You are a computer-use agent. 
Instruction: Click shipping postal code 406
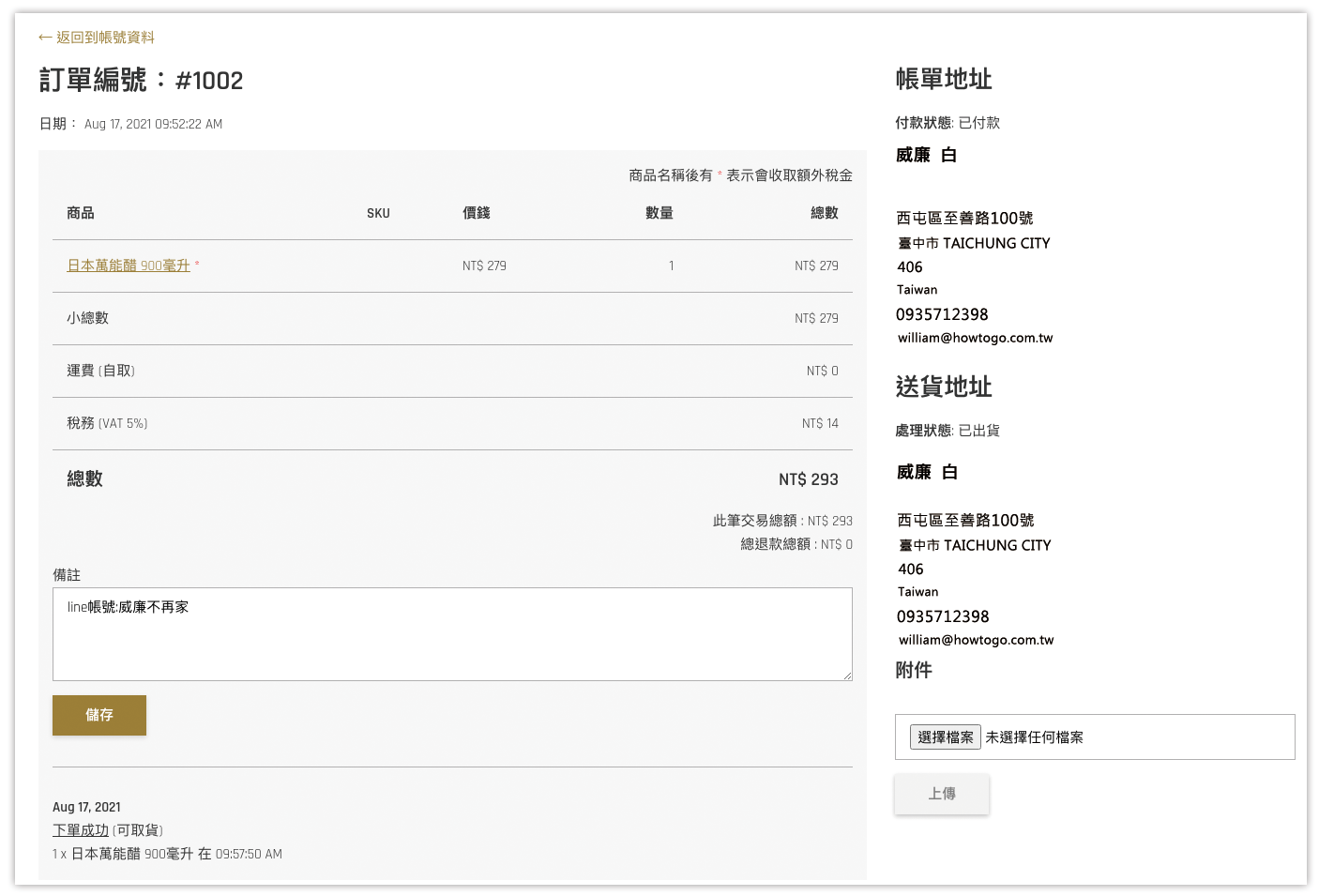pyautogui.click(x=911, y=569)
